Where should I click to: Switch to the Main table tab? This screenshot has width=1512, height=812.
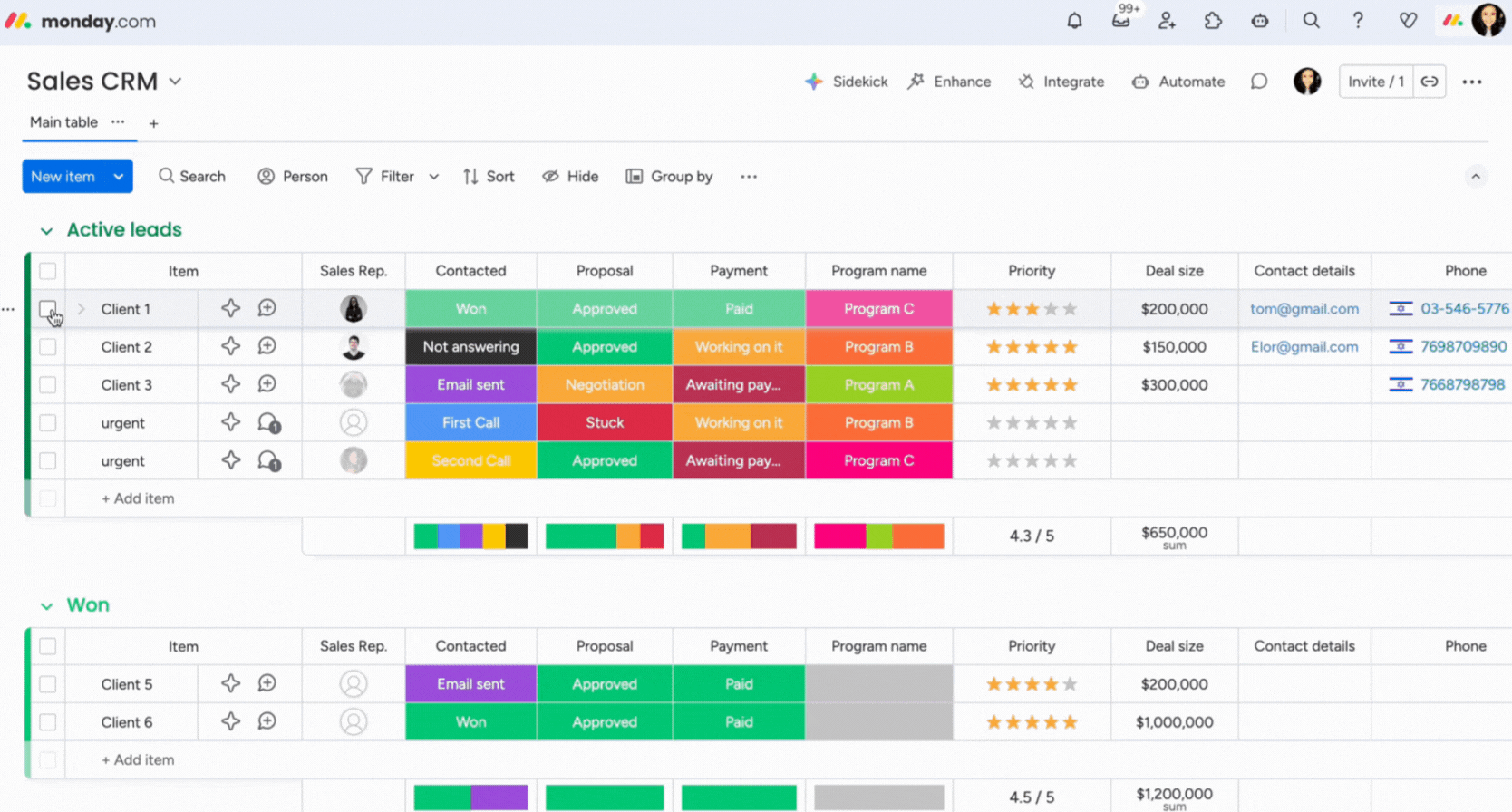[x=63, y=122]
